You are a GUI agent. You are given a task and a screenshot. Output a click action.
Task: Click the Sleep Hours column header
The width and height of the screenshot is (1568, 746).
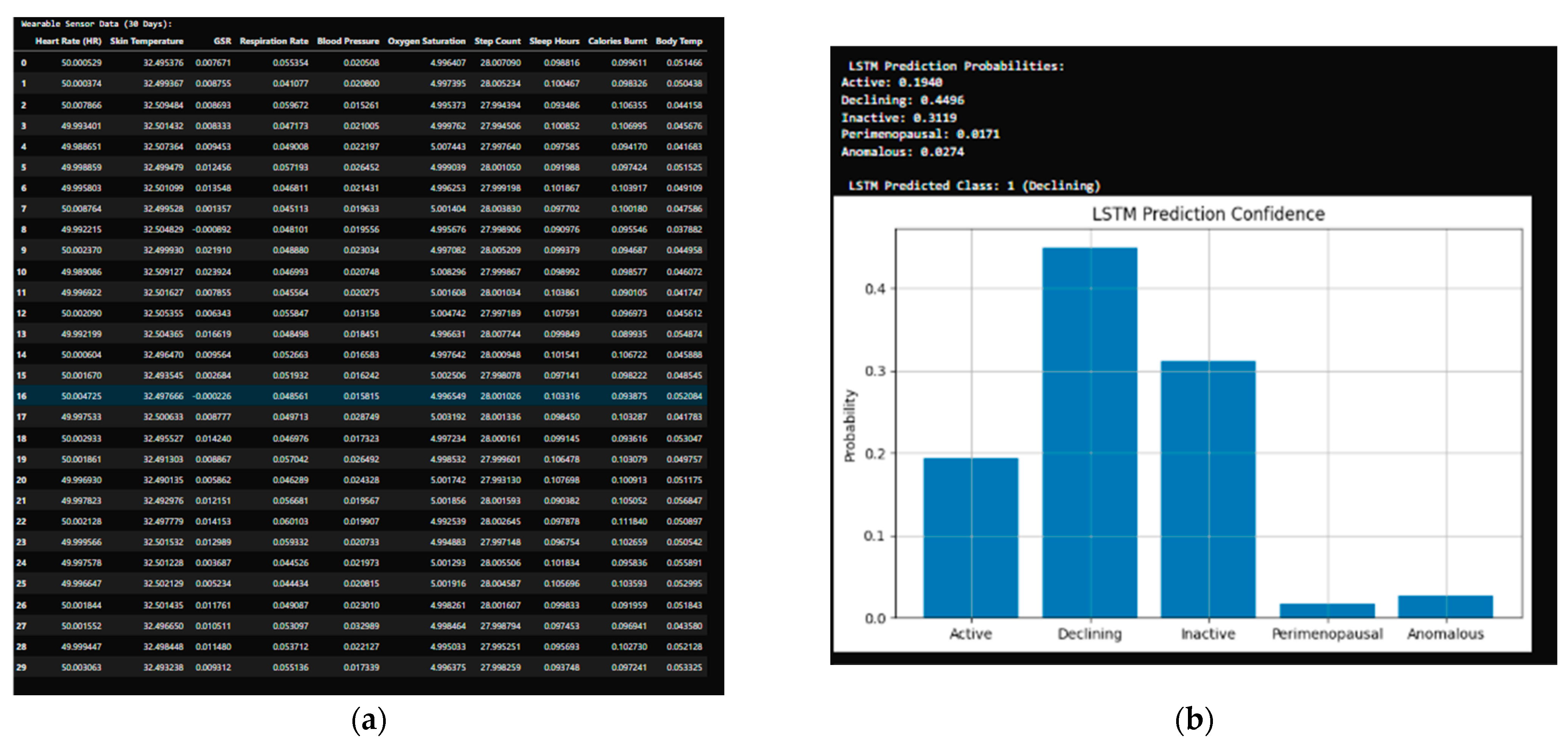(x=554, y=41)
